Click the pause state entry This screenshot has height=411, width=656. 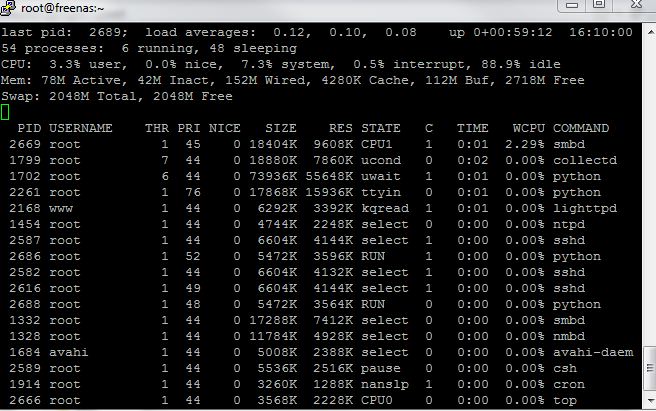click(x=381, y=369)
